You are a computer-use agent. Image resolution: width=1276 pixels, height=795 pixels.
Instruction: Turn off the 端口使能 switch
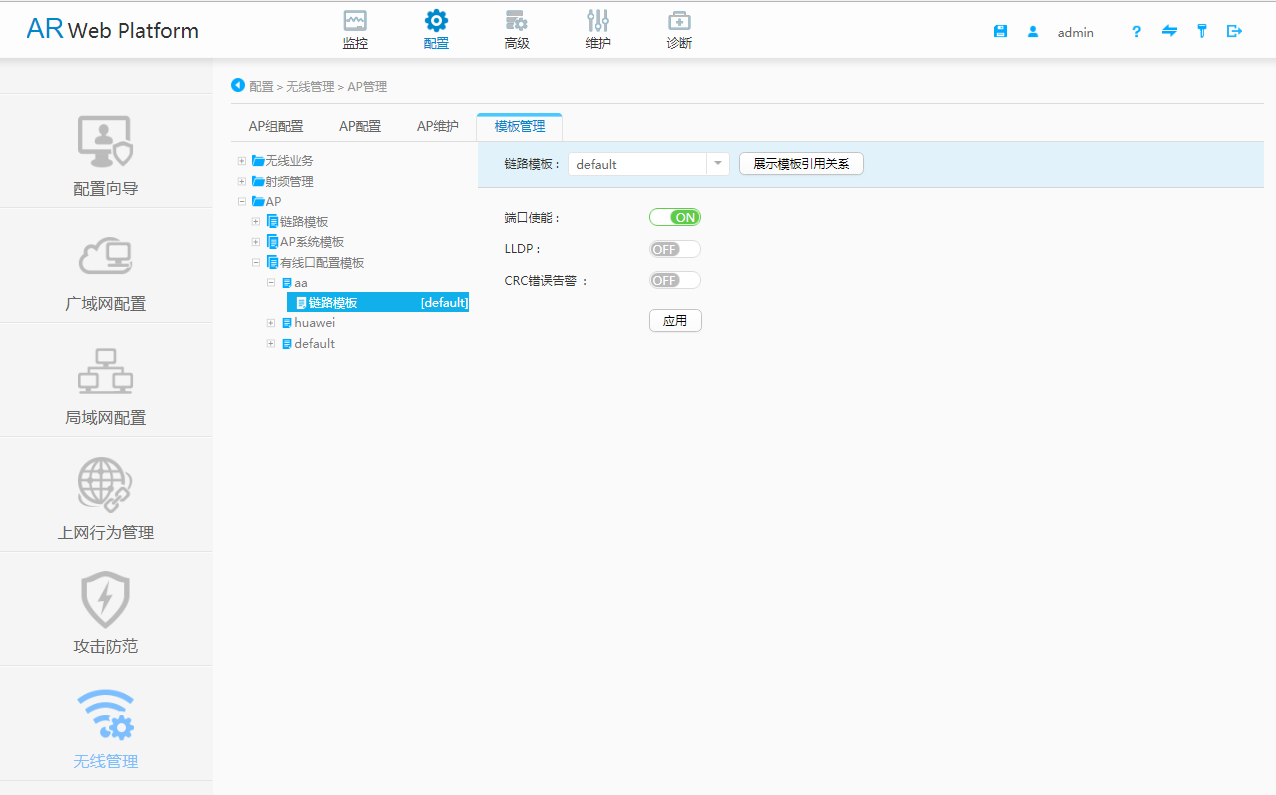[x=675, y=217]
